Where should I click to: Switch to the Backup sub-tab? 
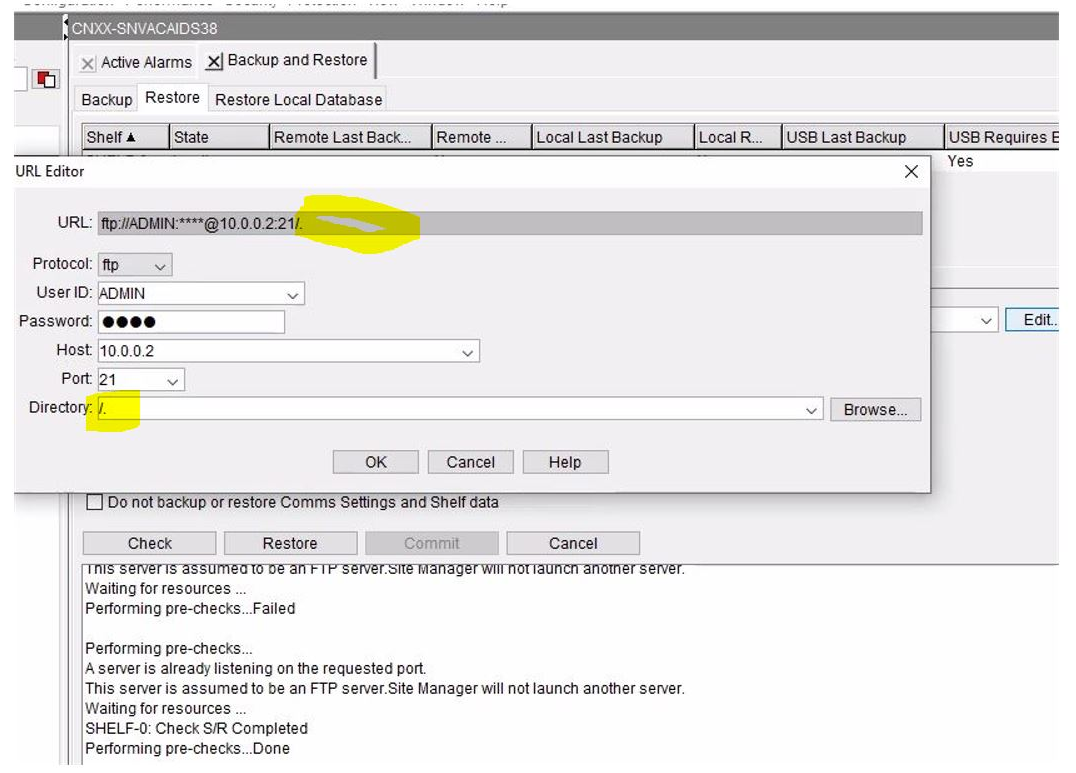[x=106, y=99]
